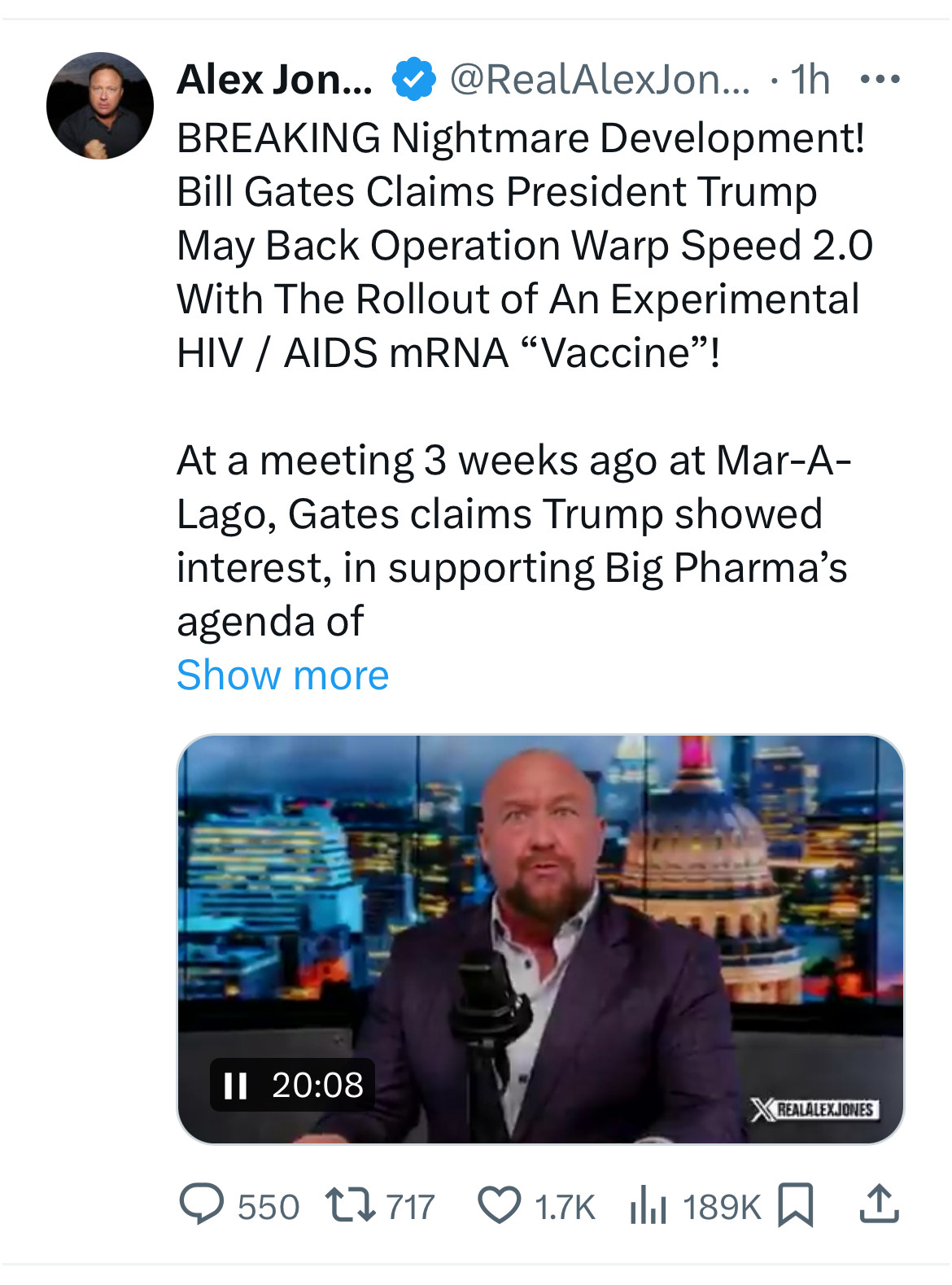Open the profile avatar photo

coord(100,106)
